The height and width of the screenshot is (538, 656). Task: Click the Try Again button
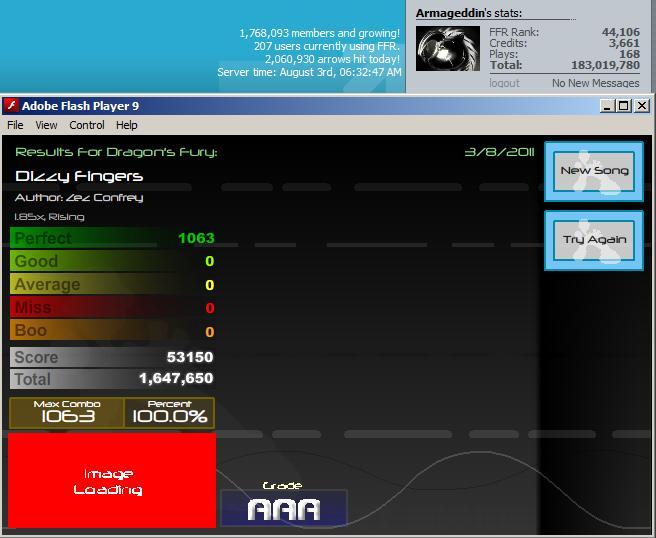(594, 240)
